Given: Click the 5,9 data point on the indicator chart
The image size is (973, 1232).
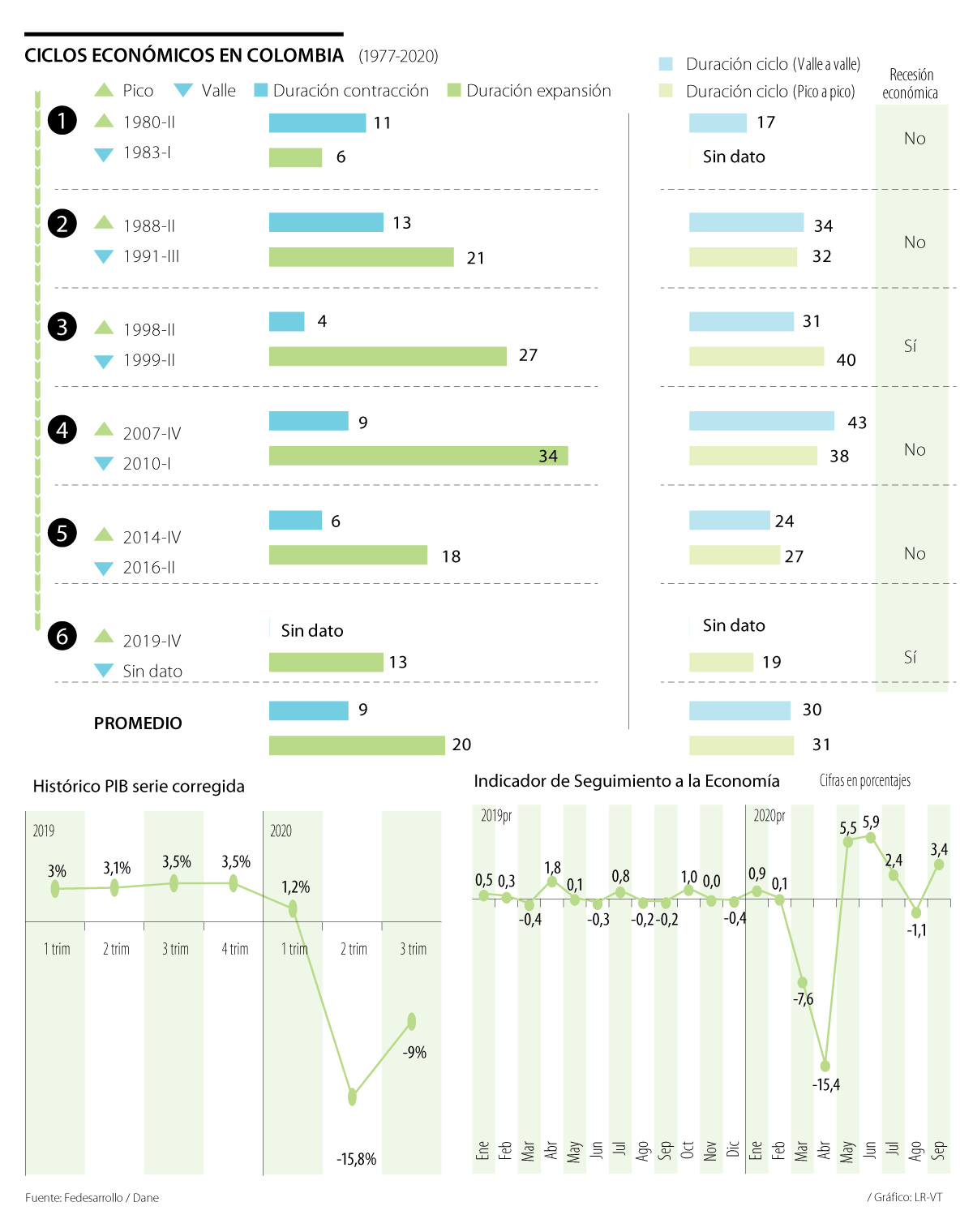Looking at the screenshot, I should pos(871,837).
